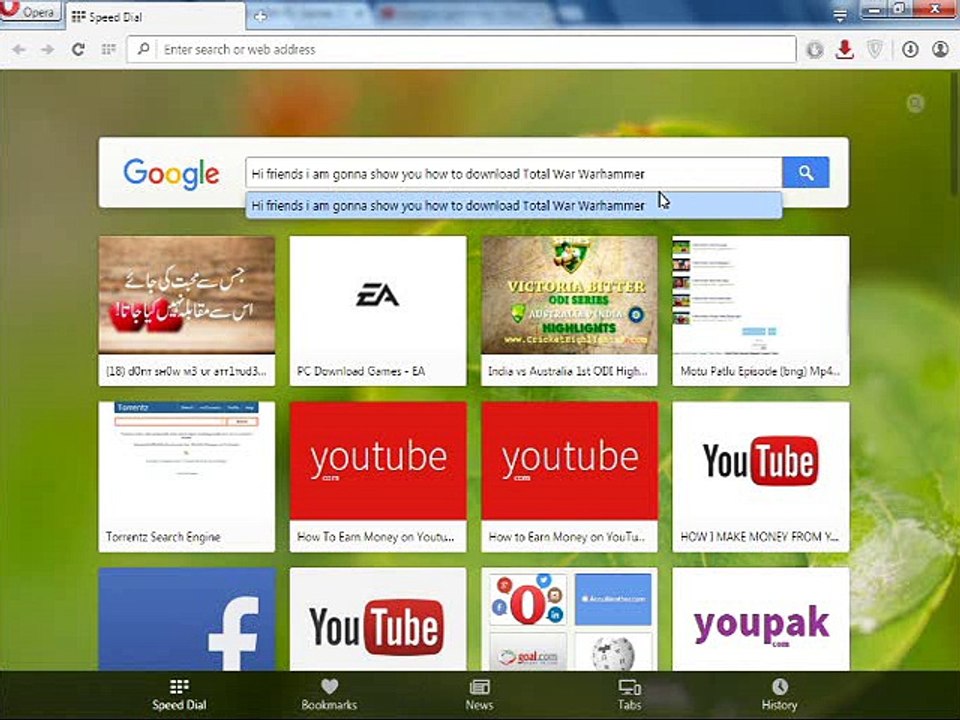Click the grey round extension icon in toolbar
The height and width of the screenshot is (720, 960).
(x=814, y=50)
